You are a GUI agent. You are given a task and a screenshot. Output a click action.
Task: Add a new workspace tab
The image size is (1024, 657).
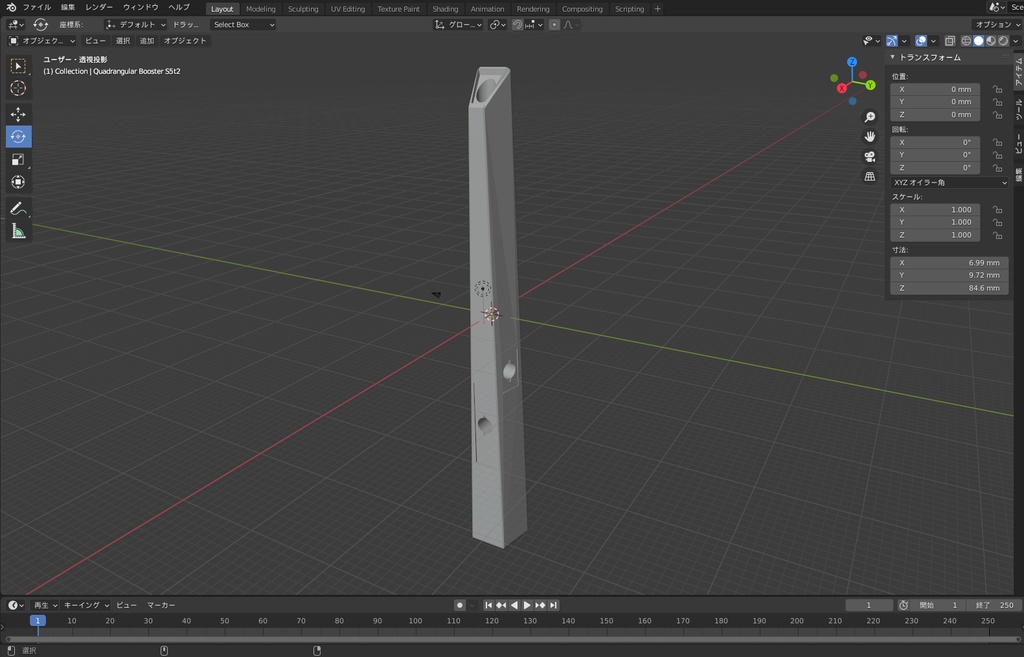tap(658, 9)
